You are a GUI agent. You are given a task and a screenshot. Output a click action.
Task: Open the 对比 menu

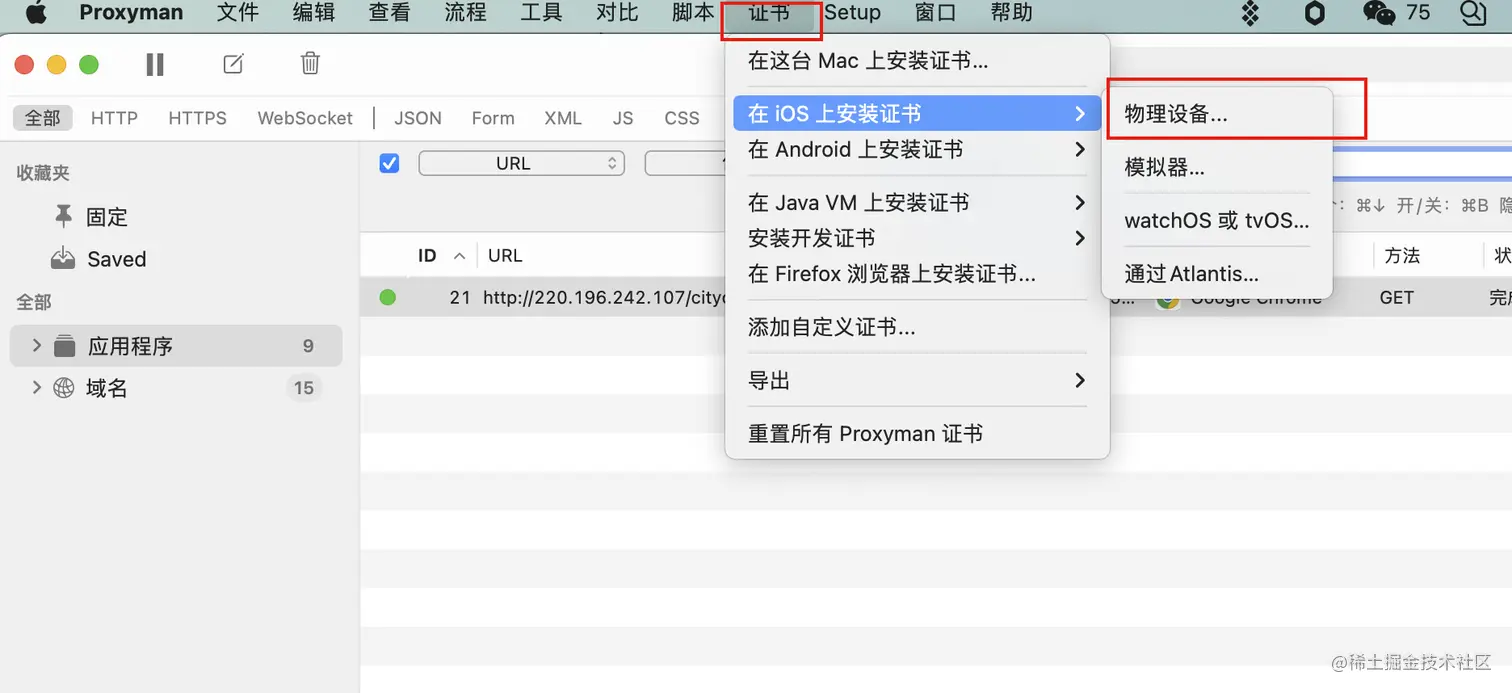coord(617,13)
